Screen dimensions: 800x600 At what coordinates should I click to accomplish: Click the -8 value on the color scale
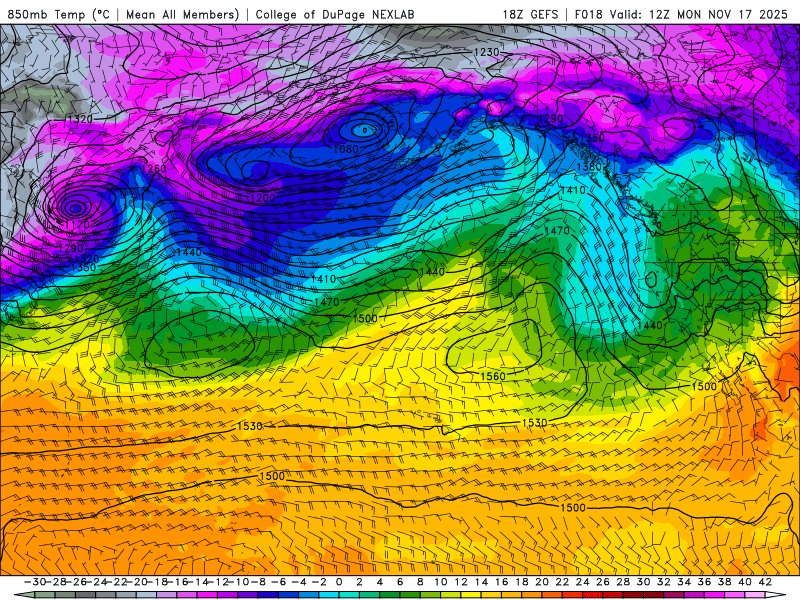point(259,582)
